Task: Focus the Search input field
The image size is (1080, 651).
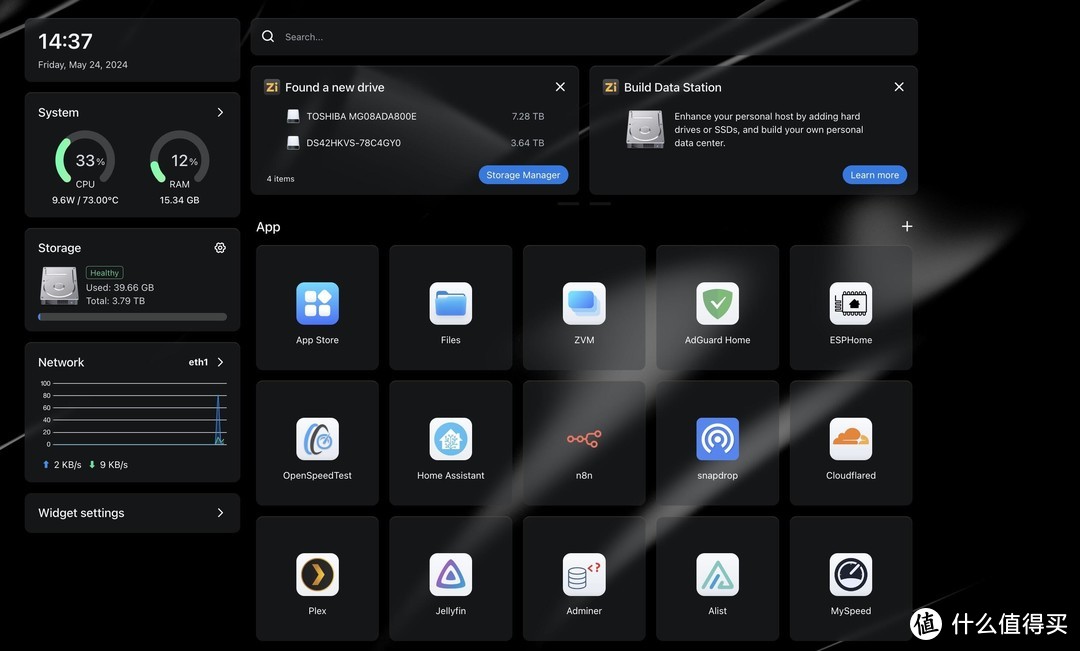Action: pyautogui.click(x=590, y=37)
